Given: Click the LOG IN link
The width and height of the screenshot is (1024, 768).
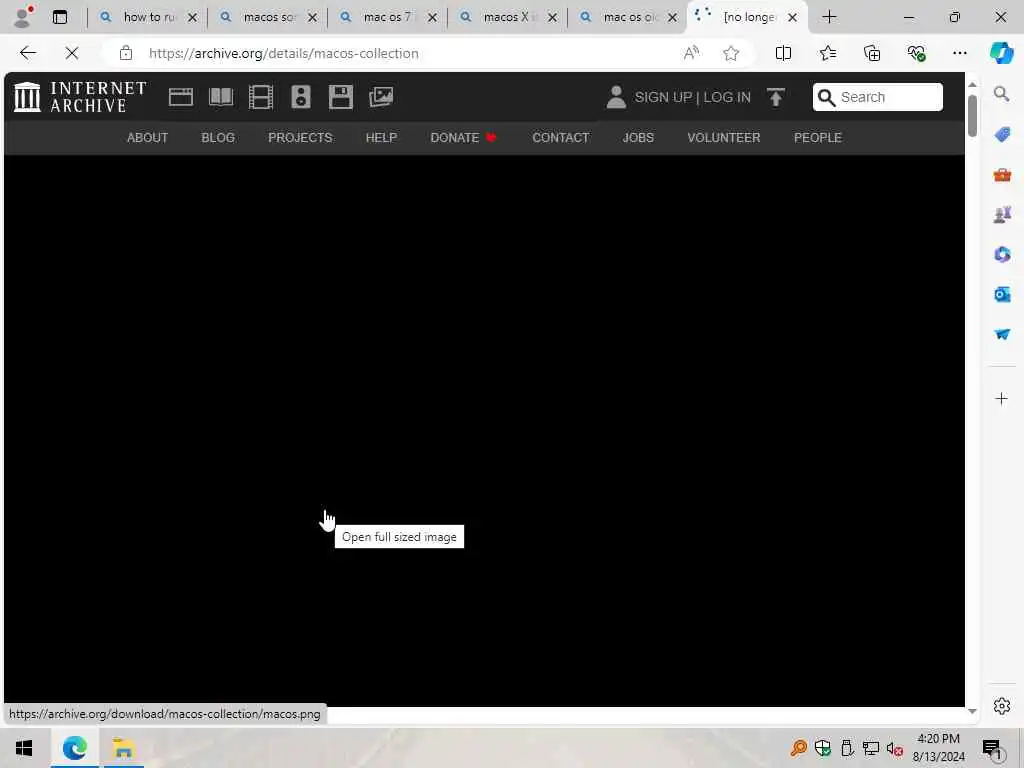Looking at the screenshot, I should [727, 97].
